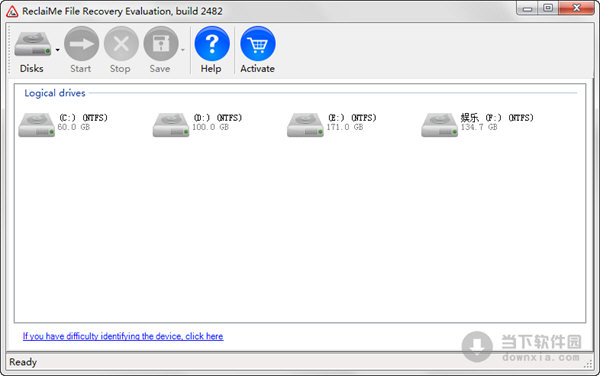Image resolution: width=600 pixels, height=376 pixels.
Task: Click the 134.7 GB size text
Action: coord(479,127)
